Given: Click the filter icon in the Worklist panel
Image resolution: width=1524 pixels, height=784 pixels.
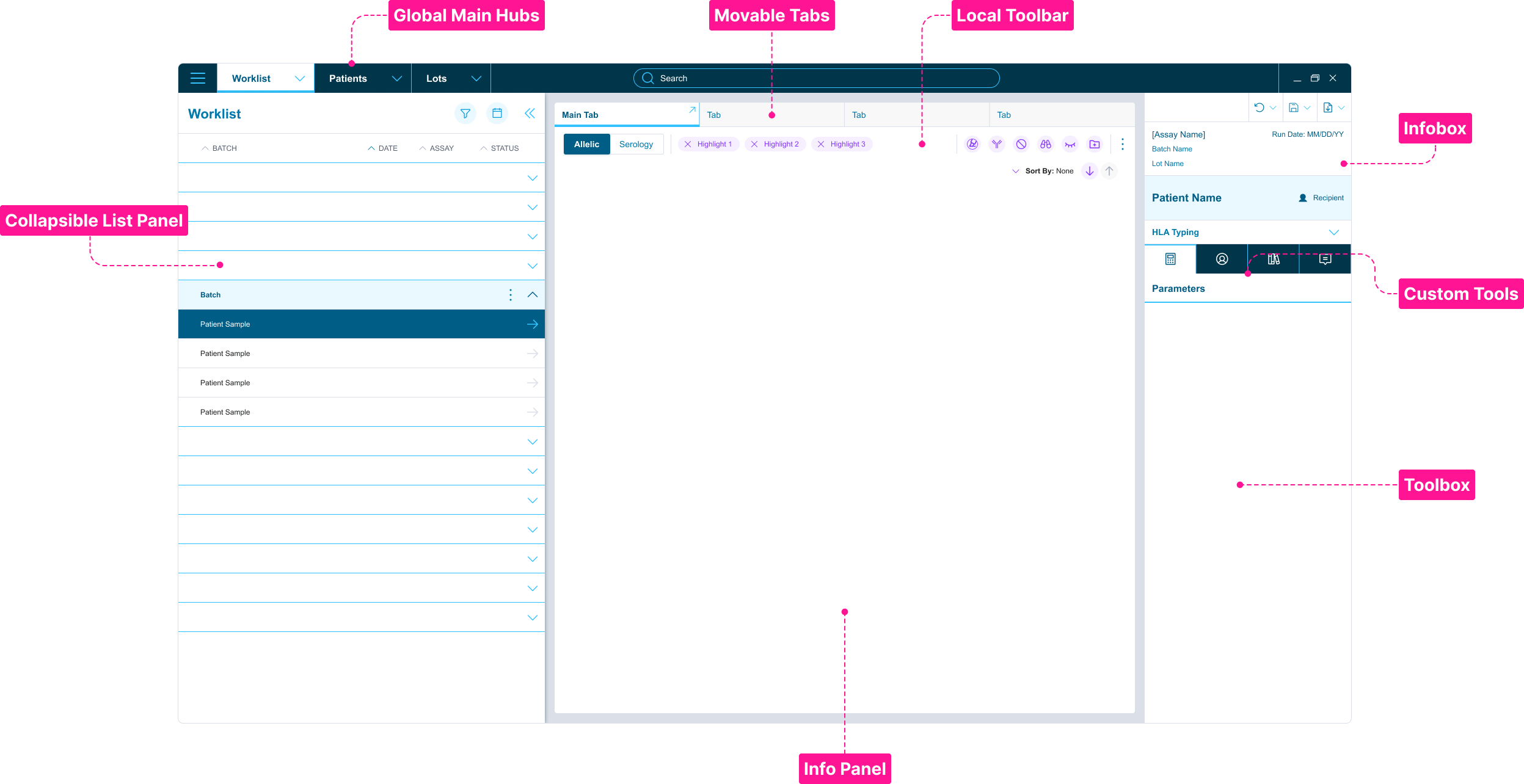Looking at the screenshot, I should (x=465, y=114).
